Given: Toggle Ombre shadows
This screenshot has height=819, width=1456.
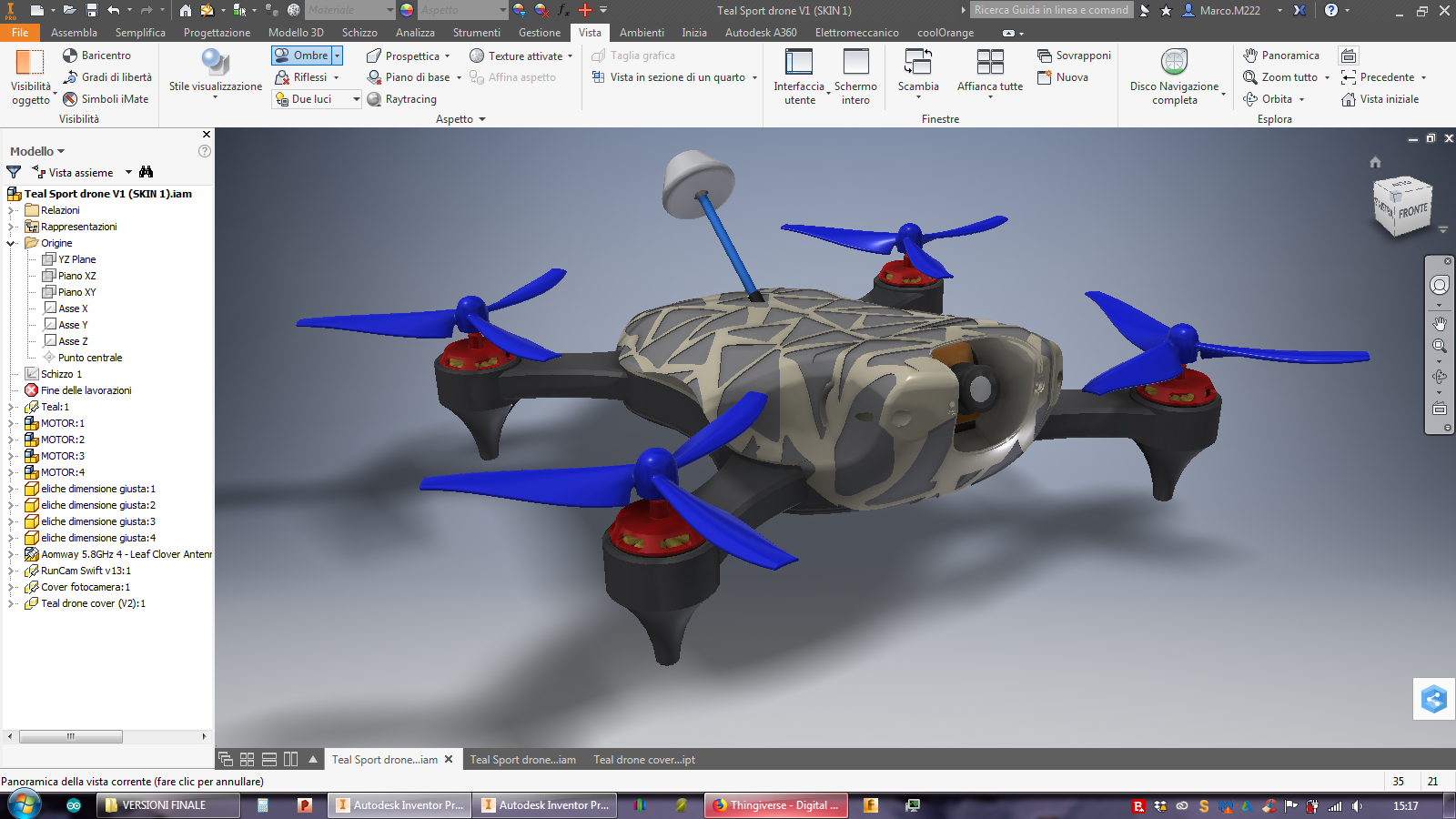Looking at the screenshot, I should click(302, 56).
